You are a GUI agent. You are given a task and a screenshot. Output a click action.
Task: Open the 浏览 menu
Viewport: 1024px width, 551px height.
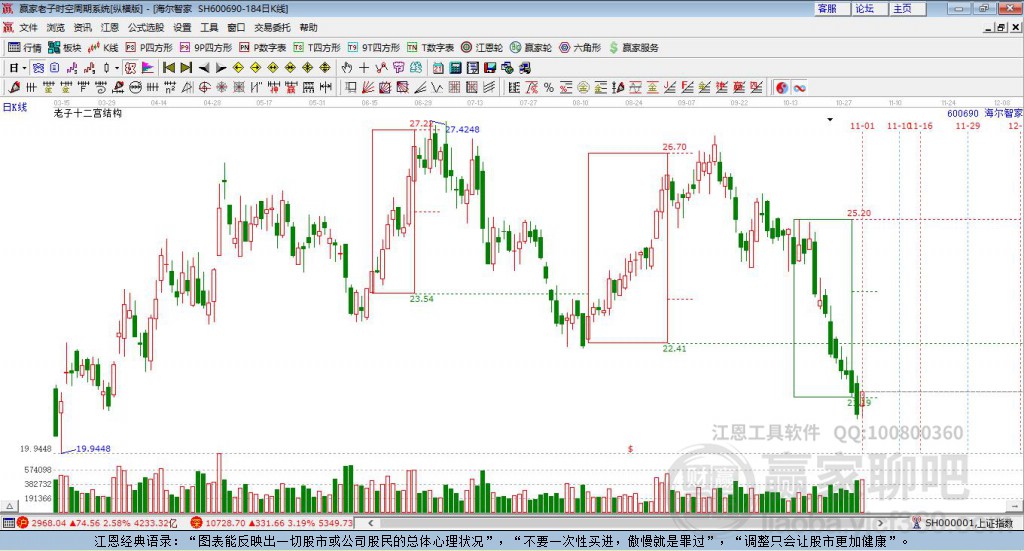(x=56, y=27)
